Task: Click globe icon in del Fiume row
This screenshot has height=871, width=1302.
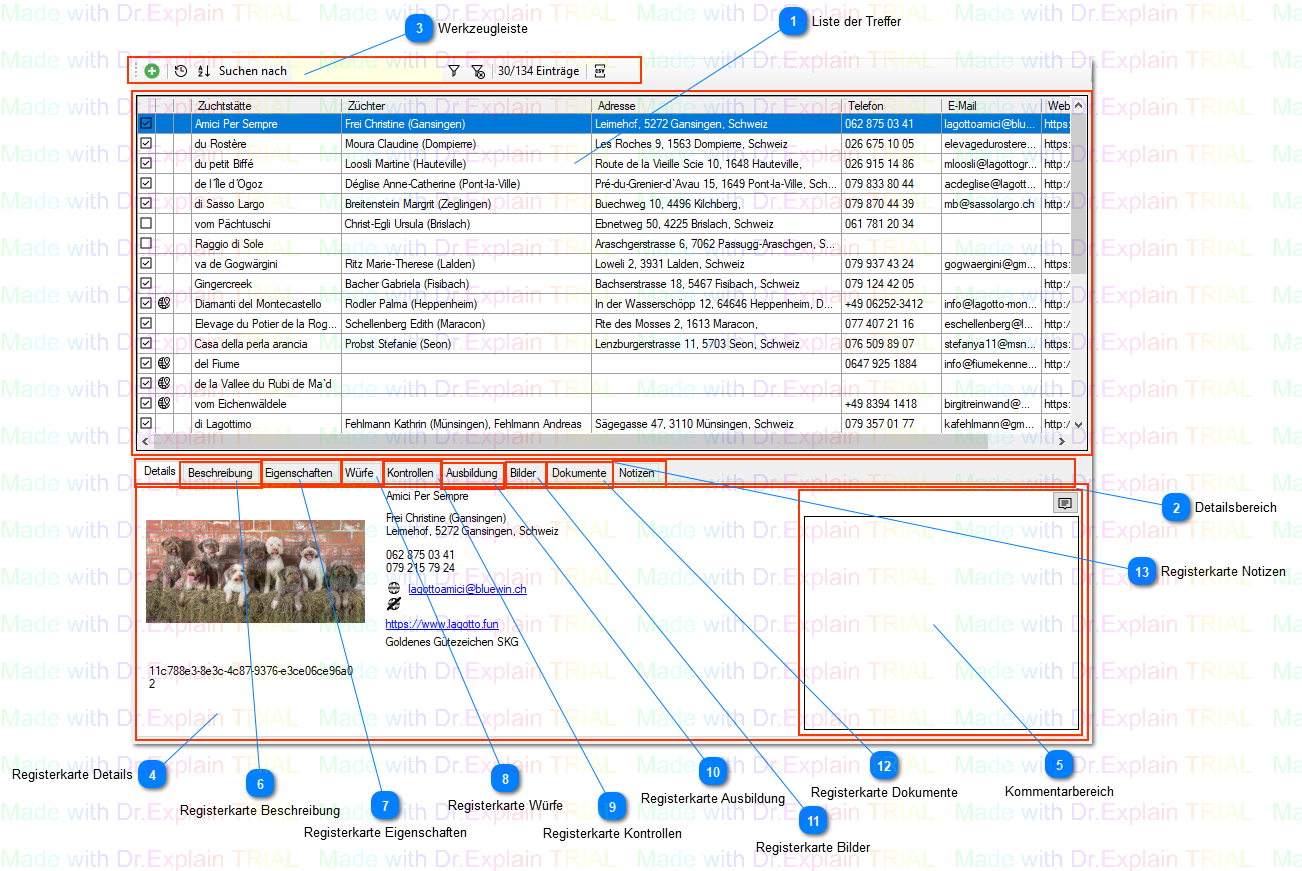Action: click(x=164, y=364)
